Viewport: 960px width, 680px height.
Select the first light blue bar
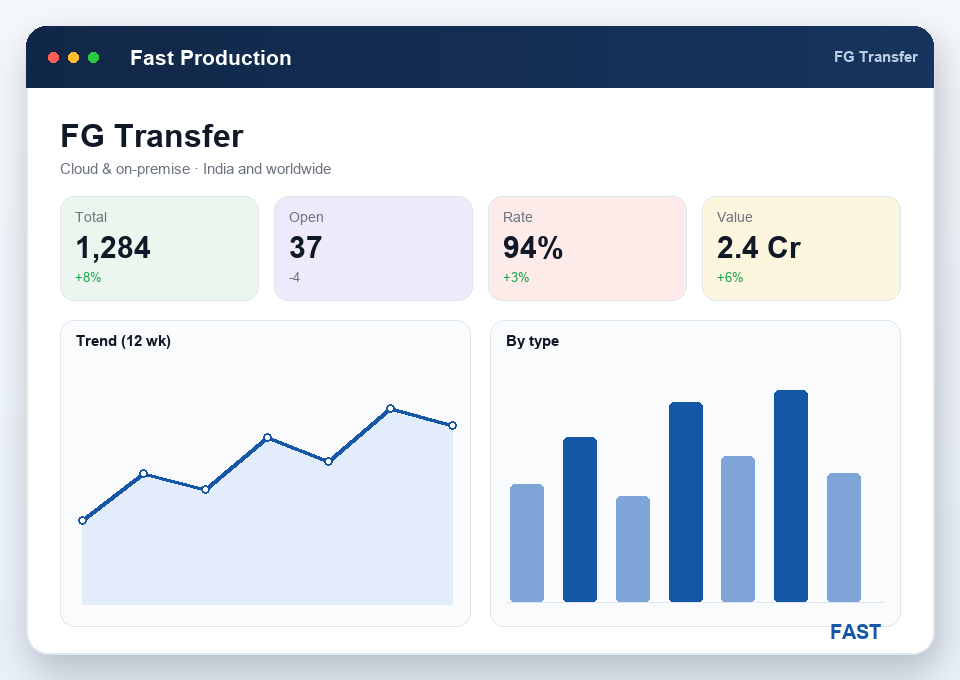527,543
